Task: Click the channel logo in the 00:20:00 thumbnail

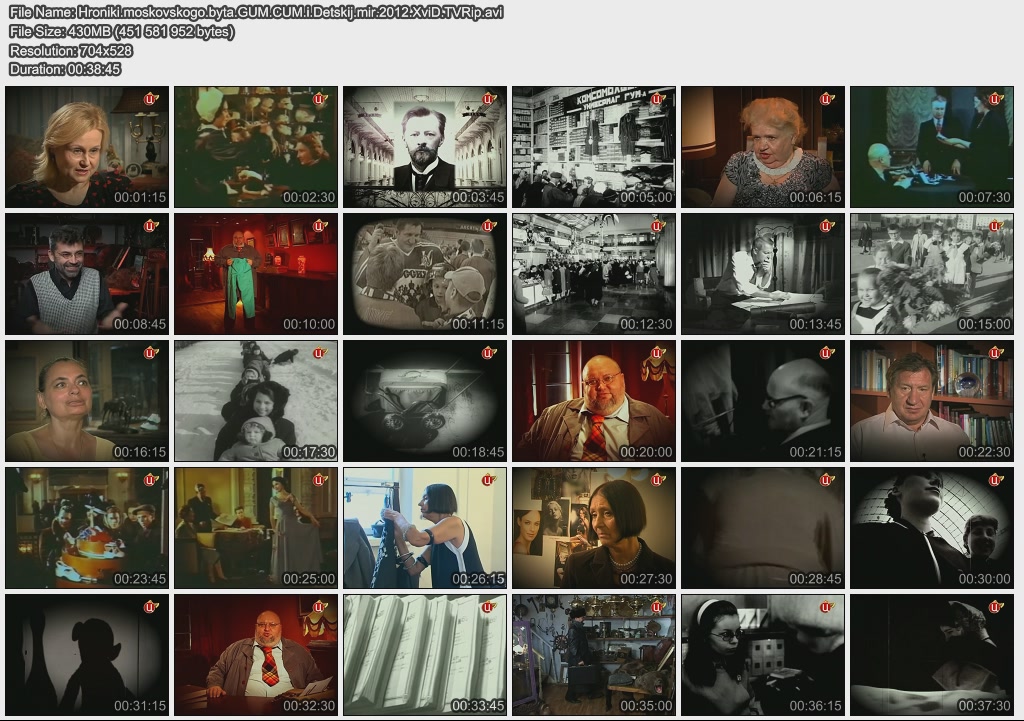Action: (657, 353)
